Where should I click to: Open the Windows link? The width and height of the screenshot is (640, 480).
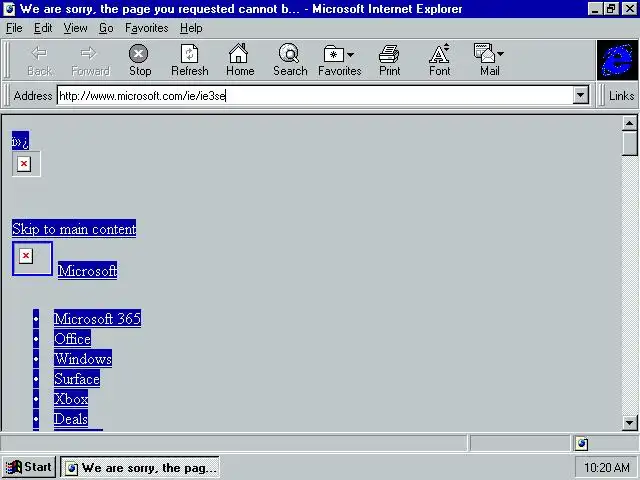click(83, 358)
